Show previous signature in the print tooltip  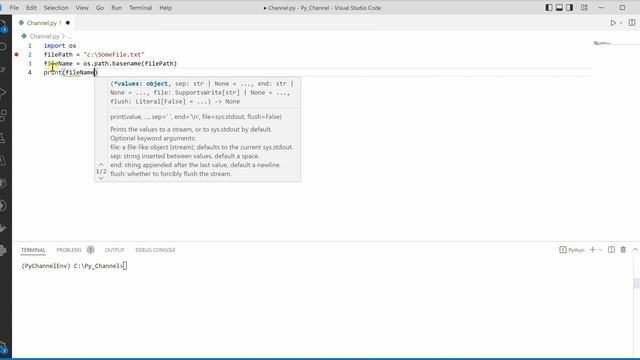tap(101, 164)
